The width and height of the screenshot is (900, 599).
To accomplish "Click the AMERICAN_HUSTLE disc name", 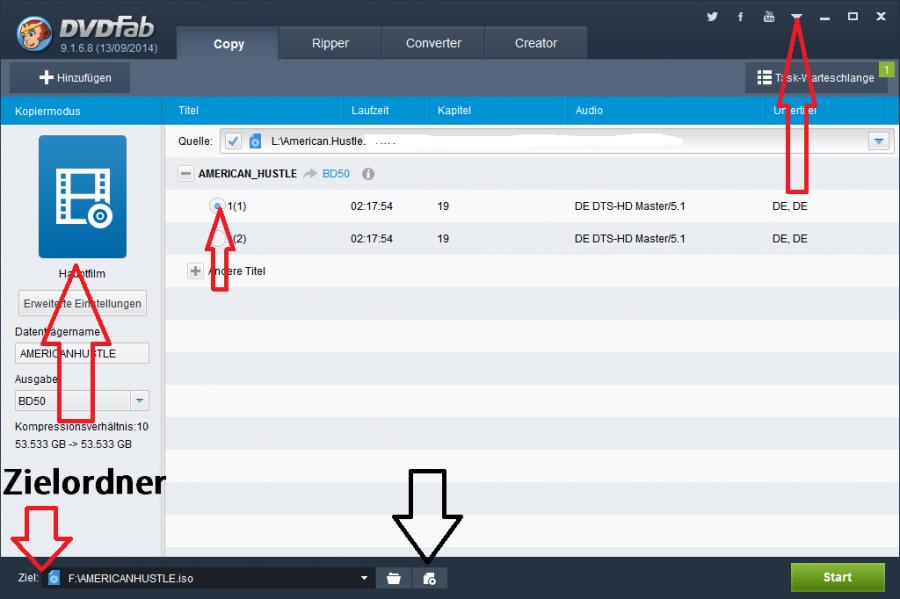I will coord(247,173).
